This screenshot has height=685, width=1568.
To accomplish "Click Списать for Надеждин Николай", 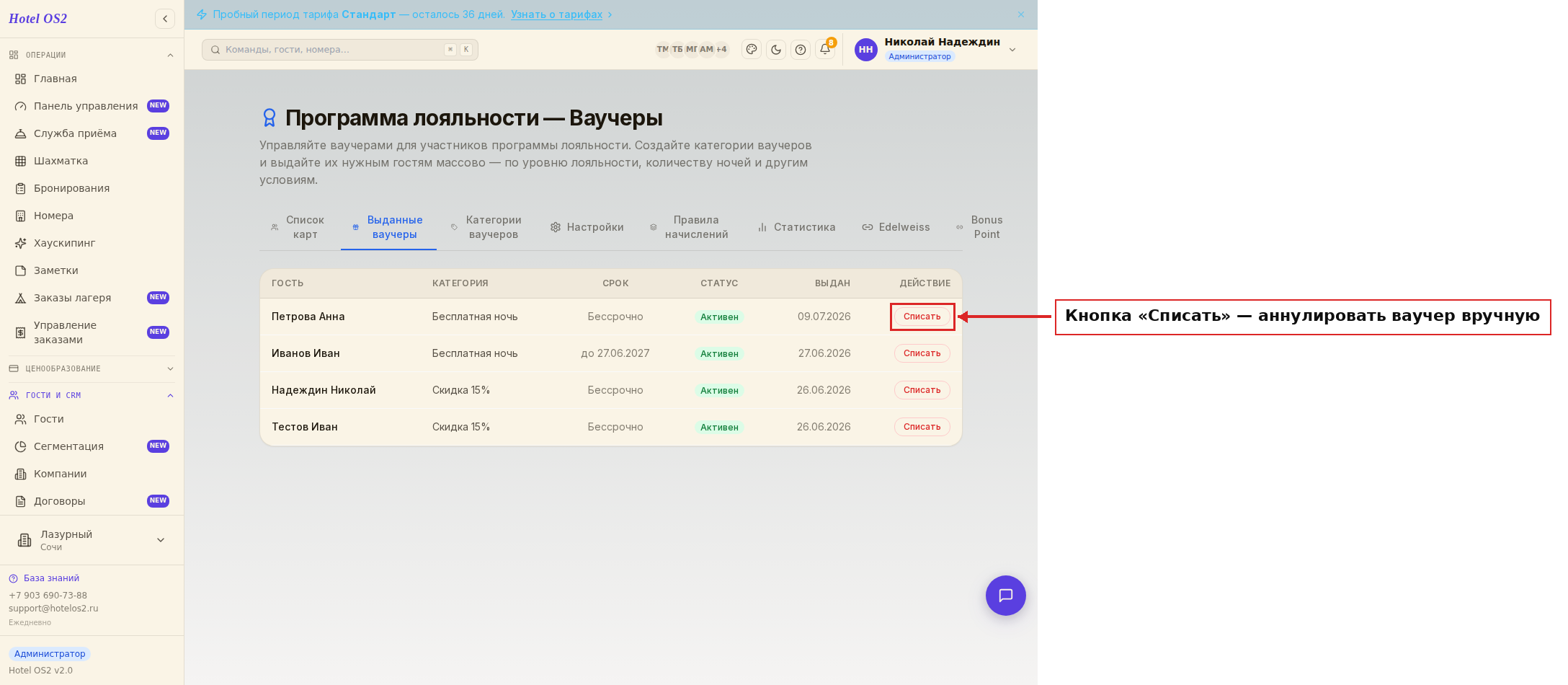I will click(922, 390).
